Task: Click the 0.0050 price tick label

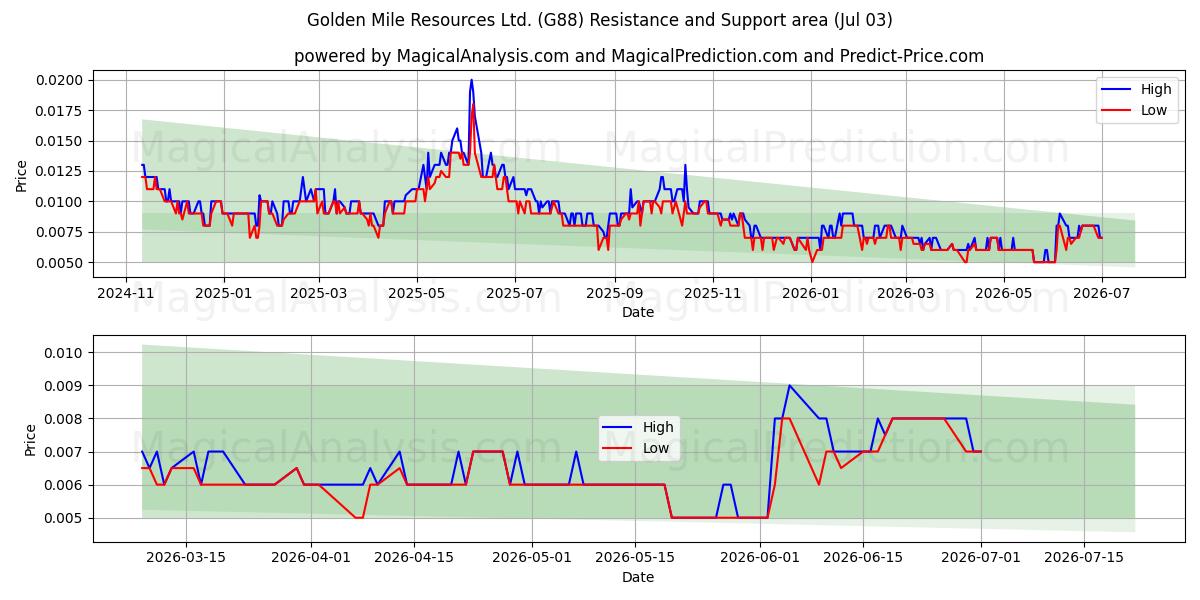Action: click(61, 263)
